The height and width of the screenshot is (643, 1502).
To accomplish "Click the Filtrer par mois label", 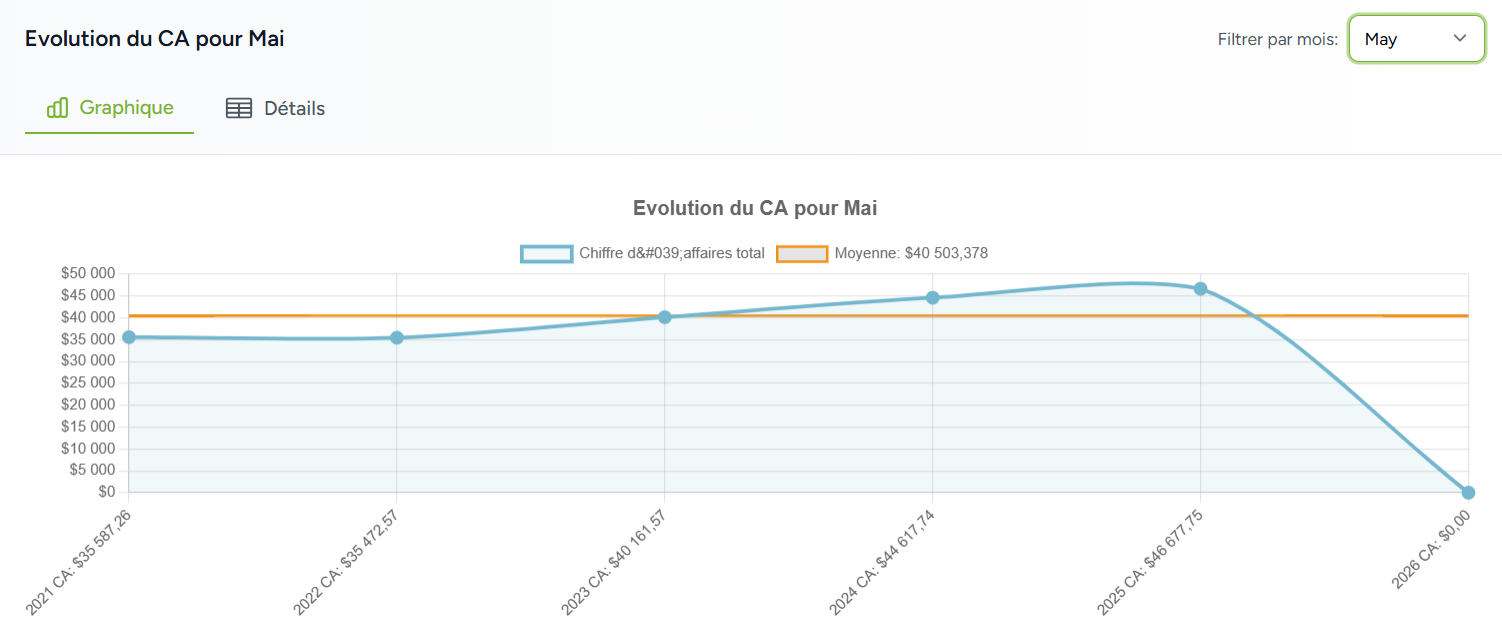I will pos(1277,40).
